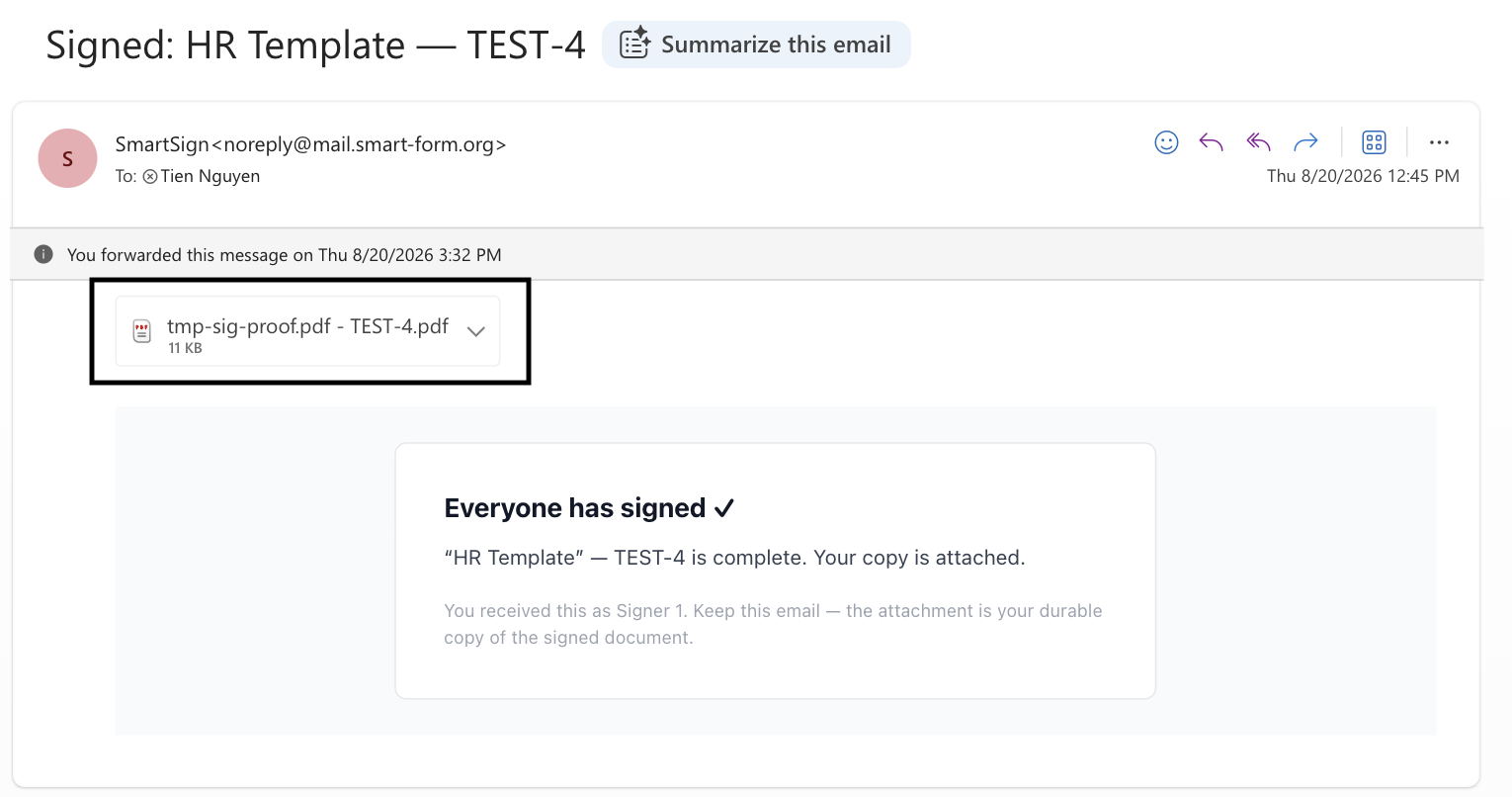Open the tmp-sig-proof.pdf - TEST-4.pdf attachment
The width and height of the screenshot is (1512, 797).
(x=307, y=331)
